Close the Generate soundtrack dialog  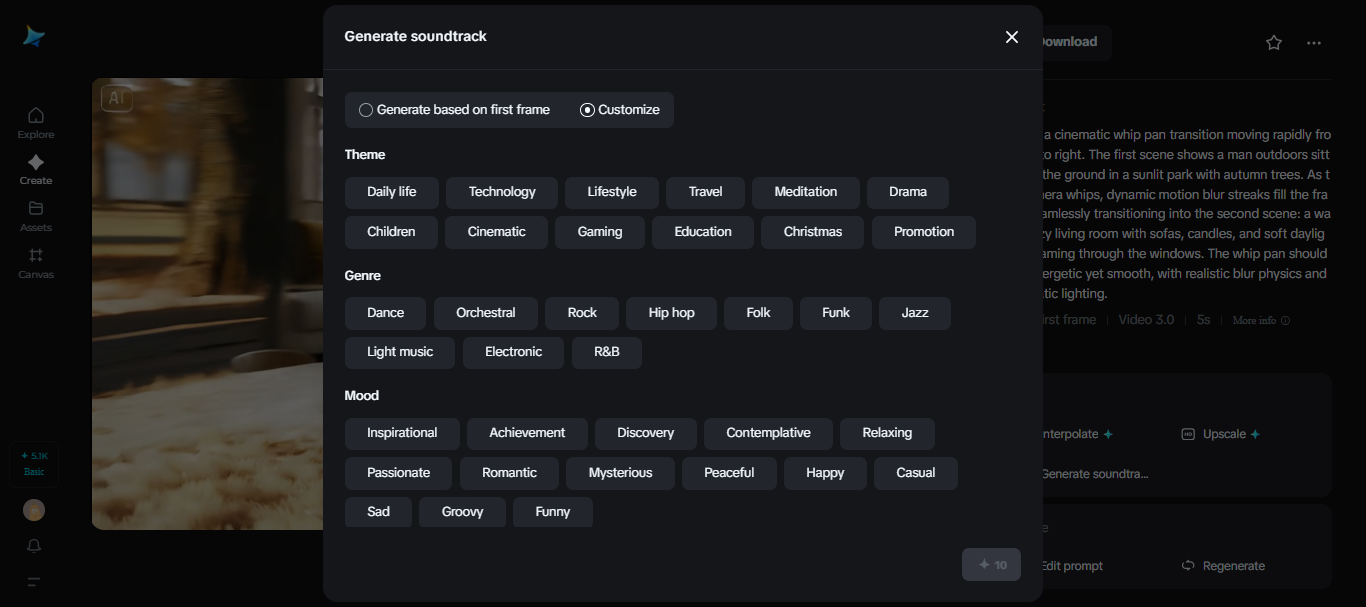pyautogui.click(x=1012, y=37)
